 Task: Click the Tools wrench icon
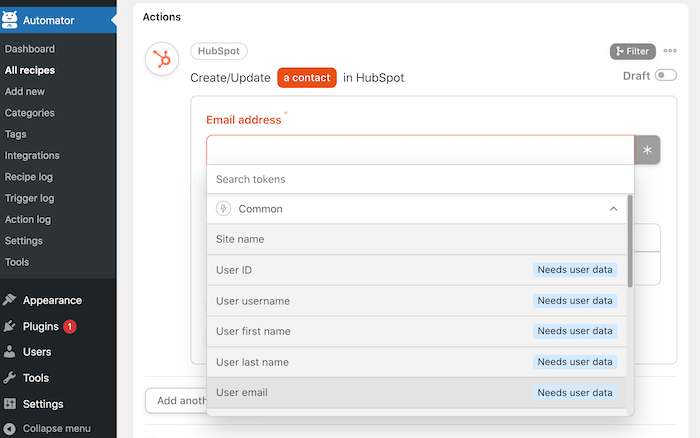[x=9, y=378]
